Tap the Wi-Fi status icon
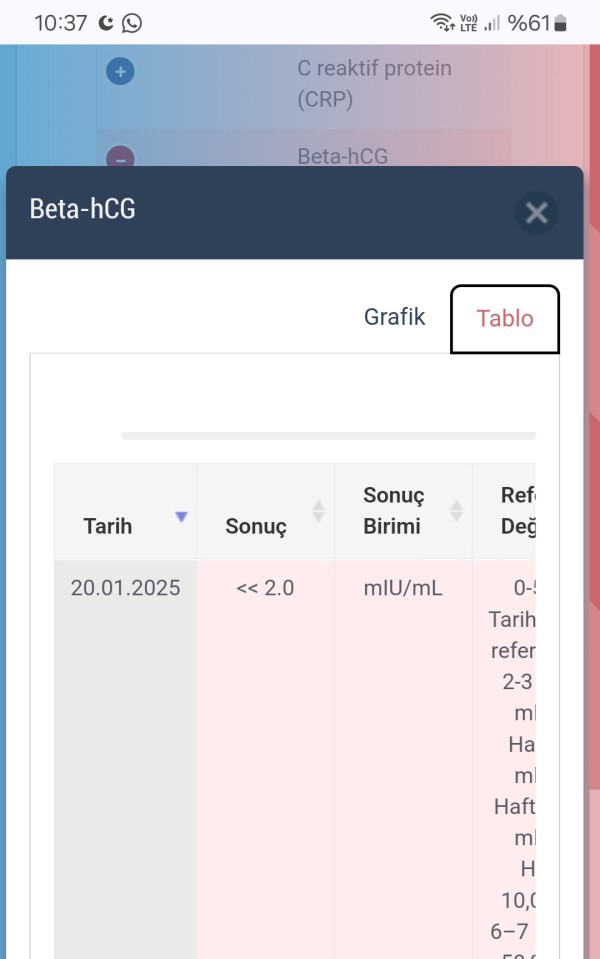The height and width of the screenshot is (959, 600). point(442,23)
